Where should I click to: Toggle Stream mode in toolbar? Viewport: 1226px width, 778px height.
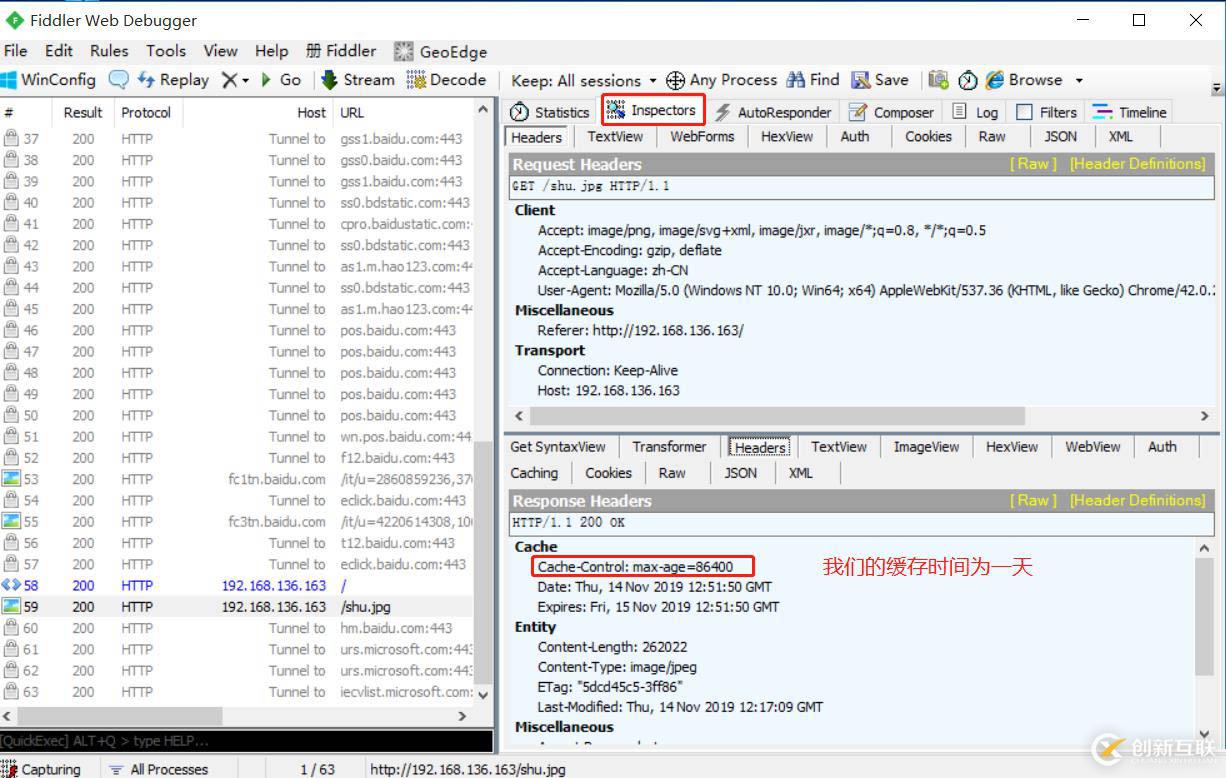pyautogui.click(x=358, y=80)
